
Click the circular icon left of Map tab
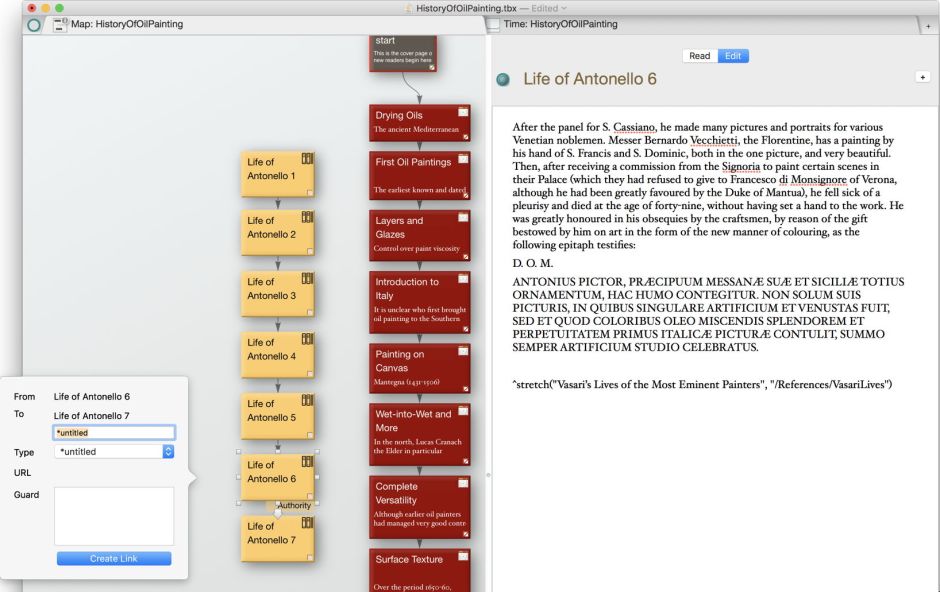(x=35, y=24)
